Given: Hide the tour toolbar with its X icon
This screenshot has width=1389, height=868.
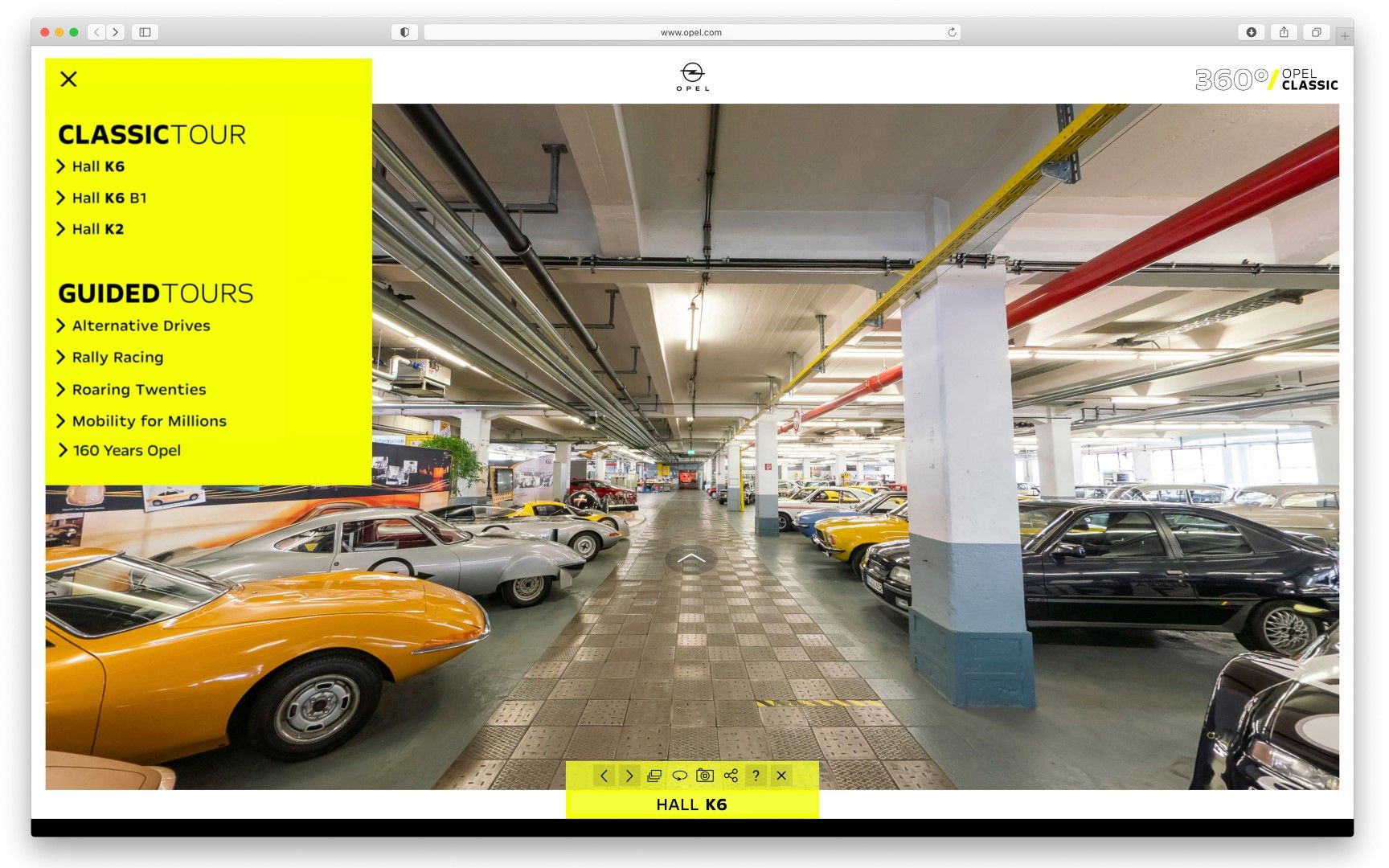Looking at the screenshot, I should click(781, 776).
